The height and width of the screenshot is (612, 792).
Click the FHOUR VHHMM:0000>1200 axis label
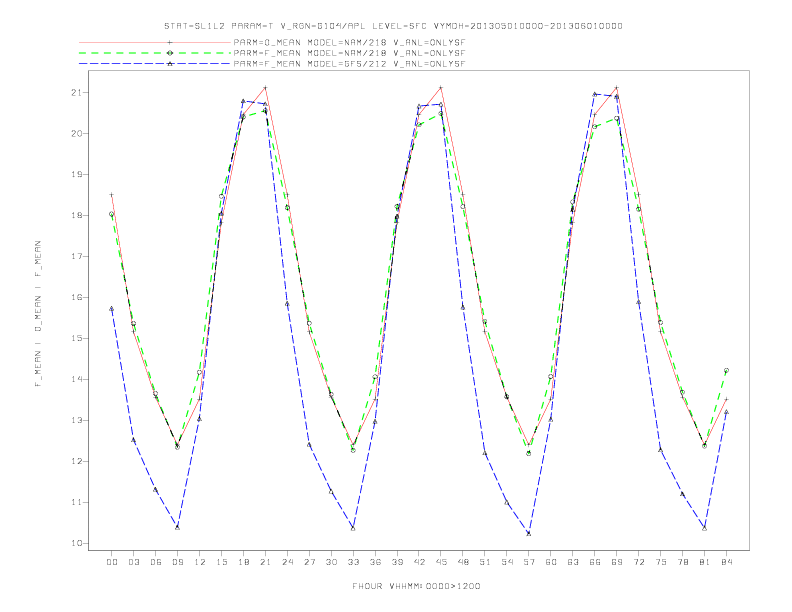[416, 586]
